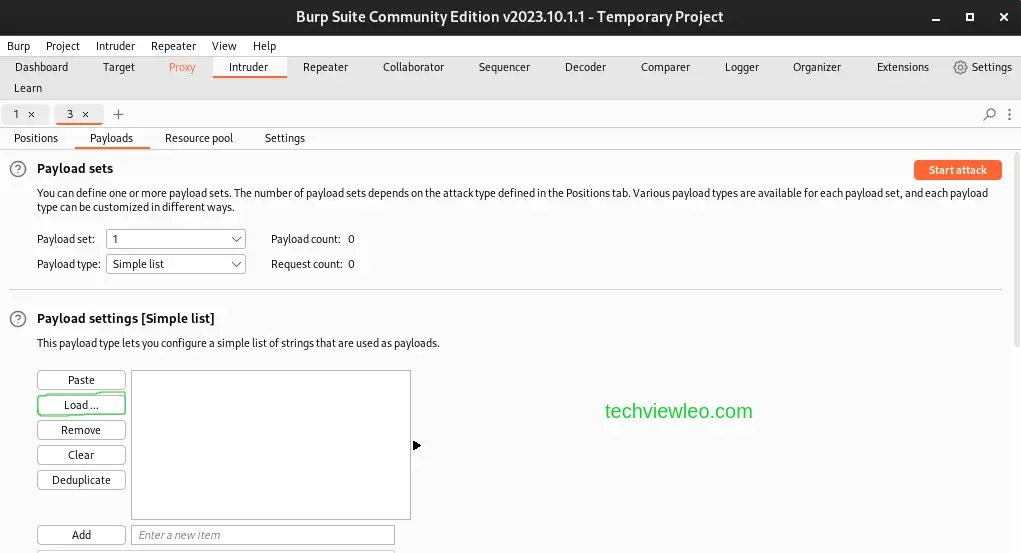The image size is (1021, 553).
Task: Open the Payload type dropdown
Action: 175,264
